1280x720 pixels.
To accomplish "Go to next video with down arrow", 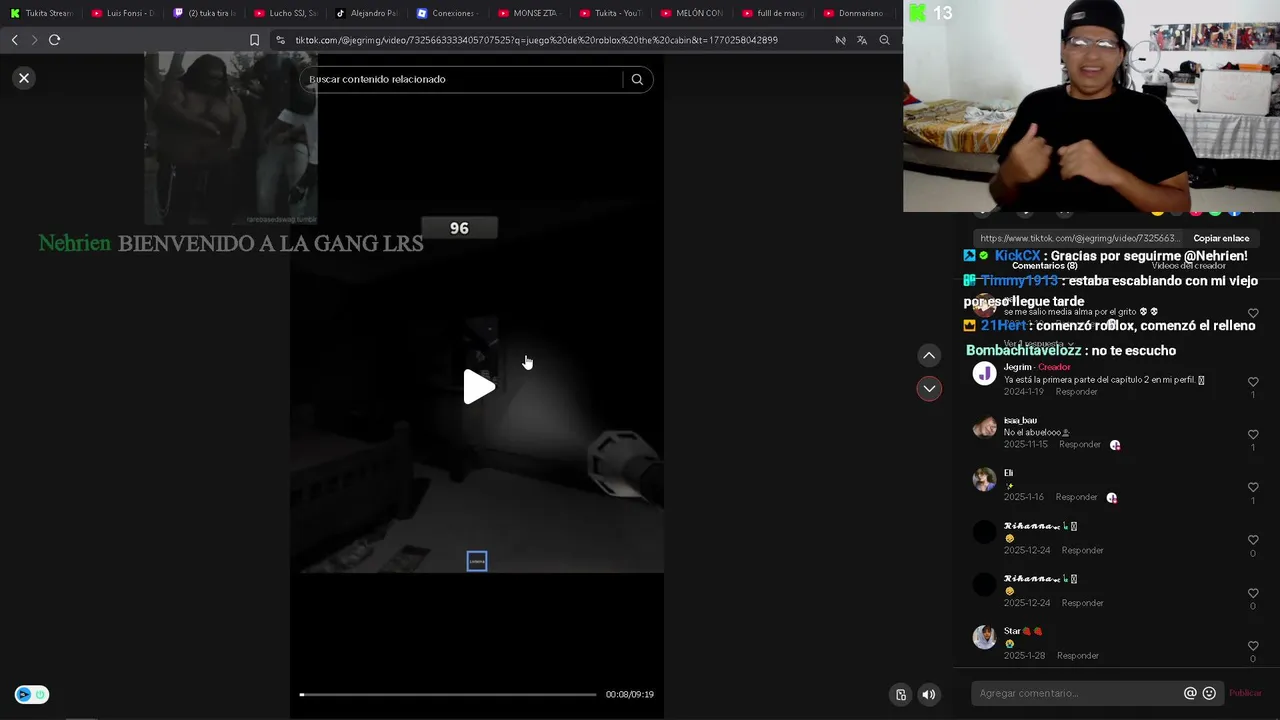I will pos(929,389).
